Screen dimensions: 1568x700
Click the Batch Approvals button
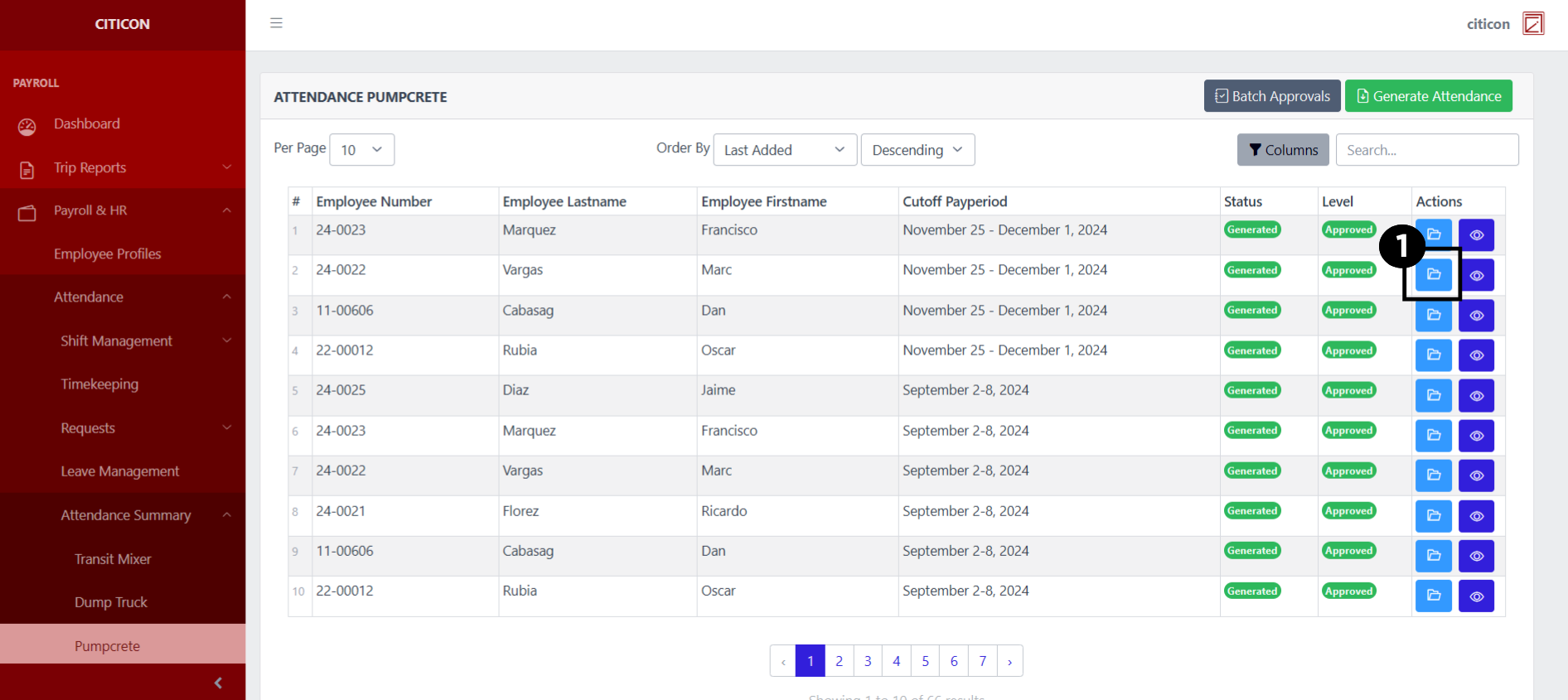[1271, 96]
